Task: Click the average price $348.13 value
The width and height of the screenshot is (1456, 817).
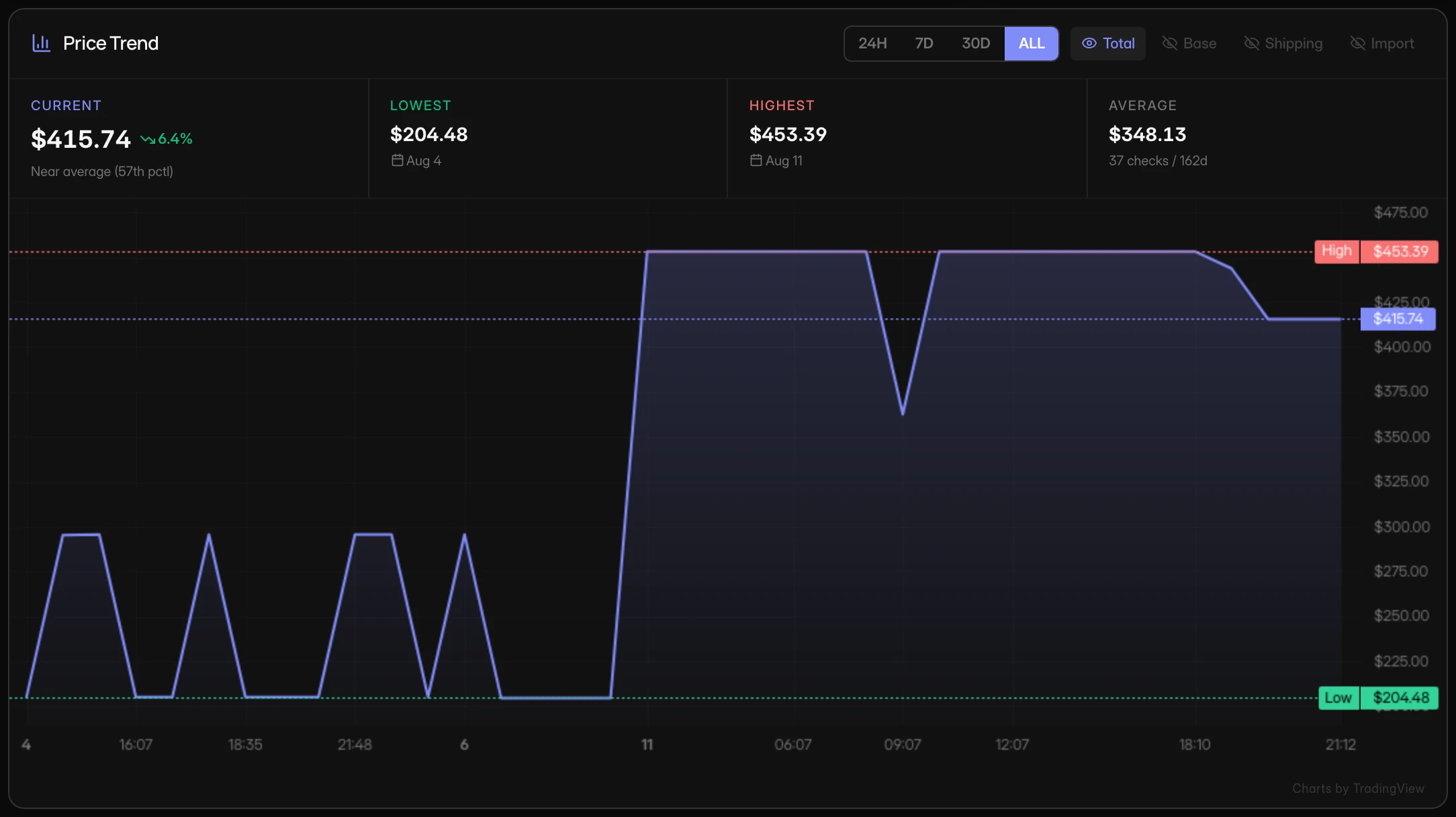Action: pyautogui.click(x=1147, y=134)
